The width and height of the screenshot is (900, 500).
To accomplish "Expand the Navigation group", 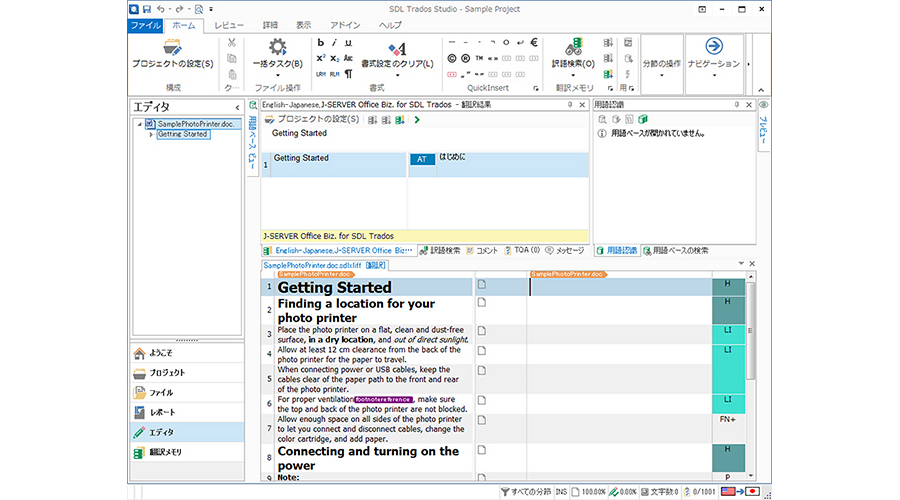I will [714, 63].
